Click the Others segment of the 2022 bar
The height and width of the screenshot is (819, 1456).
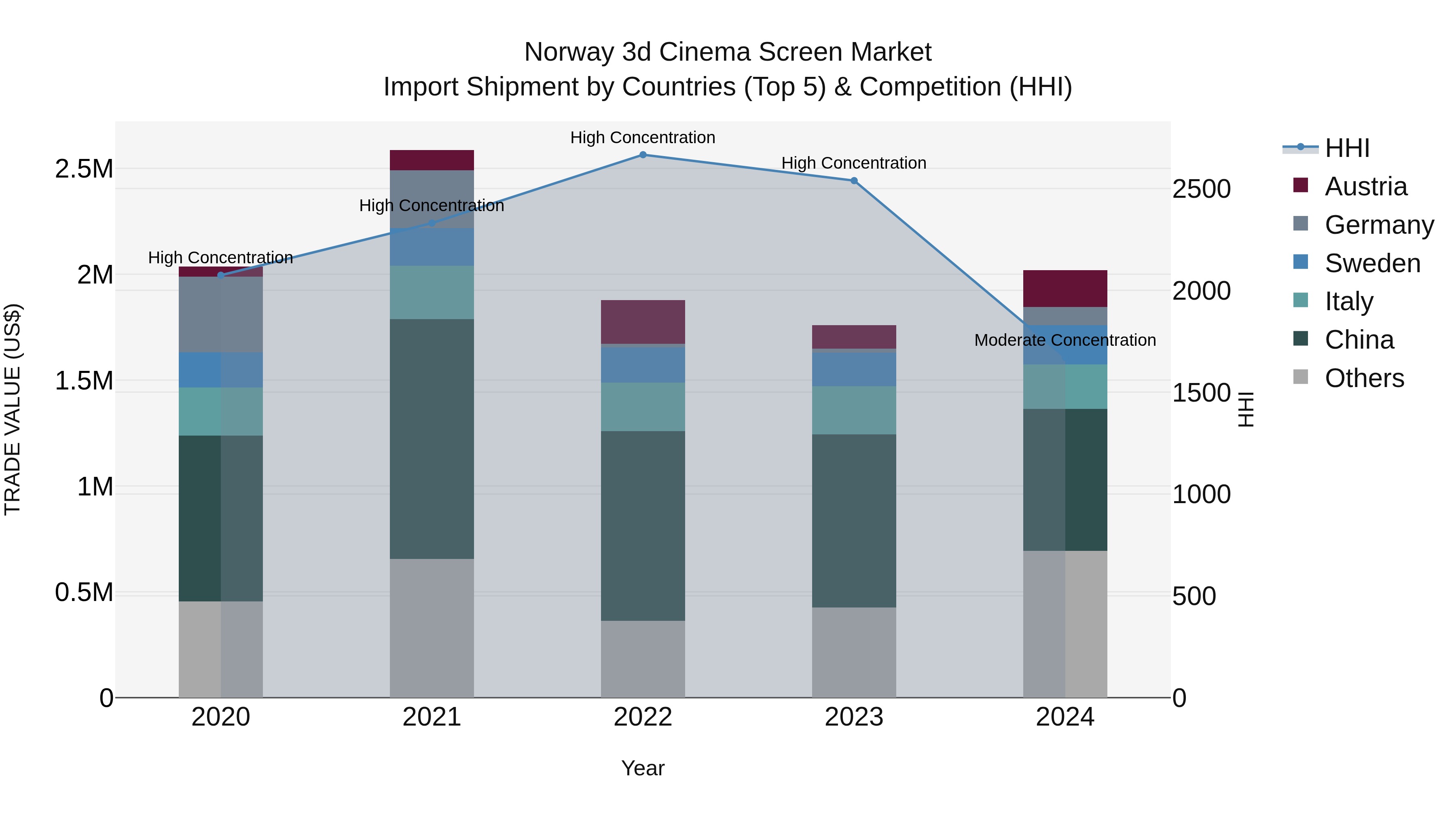643,659
